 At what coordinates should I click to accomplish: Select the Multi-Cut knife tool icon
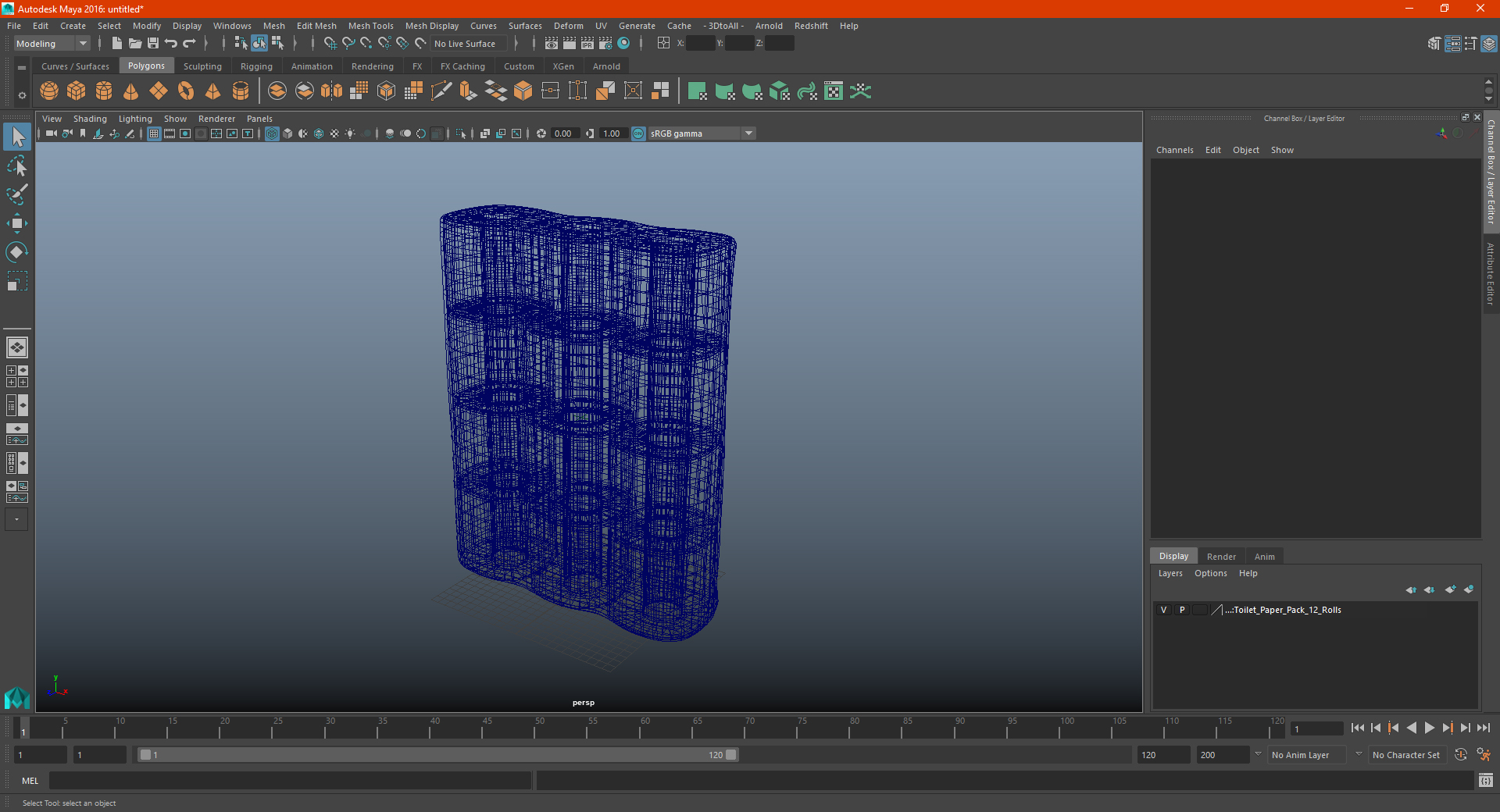pos(441,91)
